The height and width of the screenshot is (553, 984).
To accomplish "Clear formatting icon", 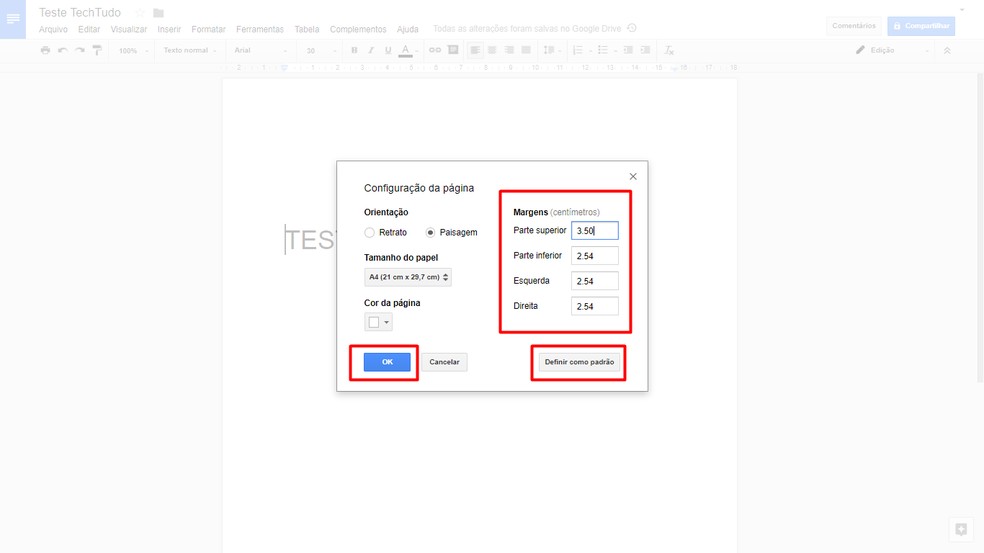I will (669, 50).
